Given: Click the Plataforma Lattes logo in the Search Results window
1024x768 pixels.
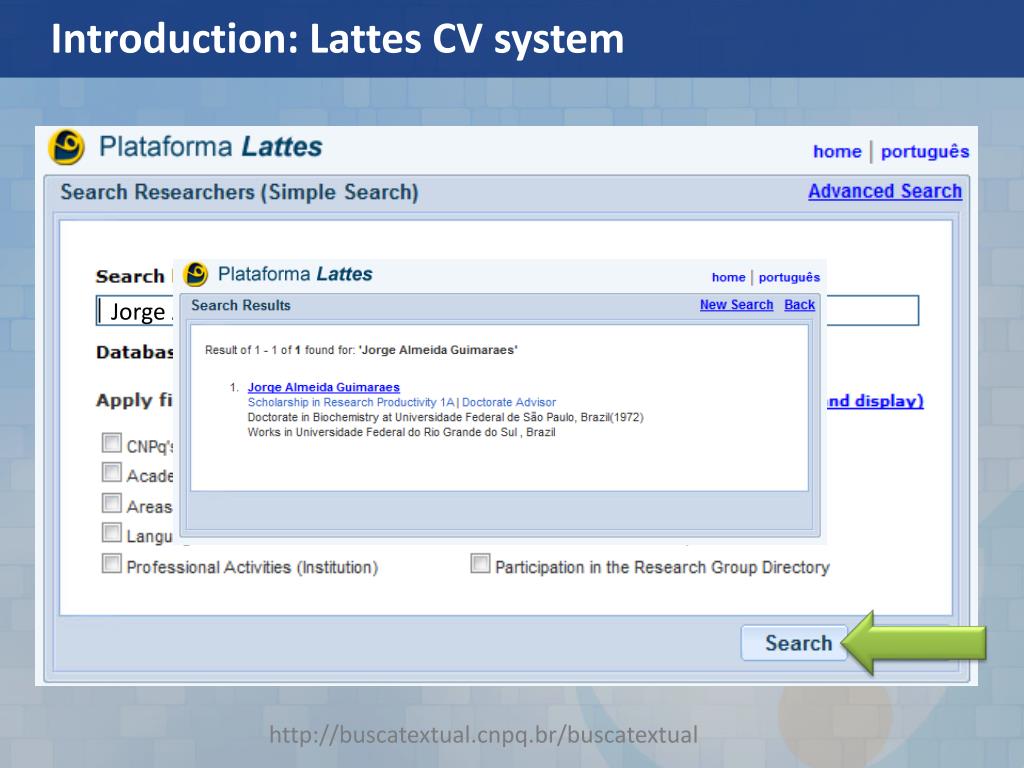Looking at the screenshot, I should [x=278, y=274].
